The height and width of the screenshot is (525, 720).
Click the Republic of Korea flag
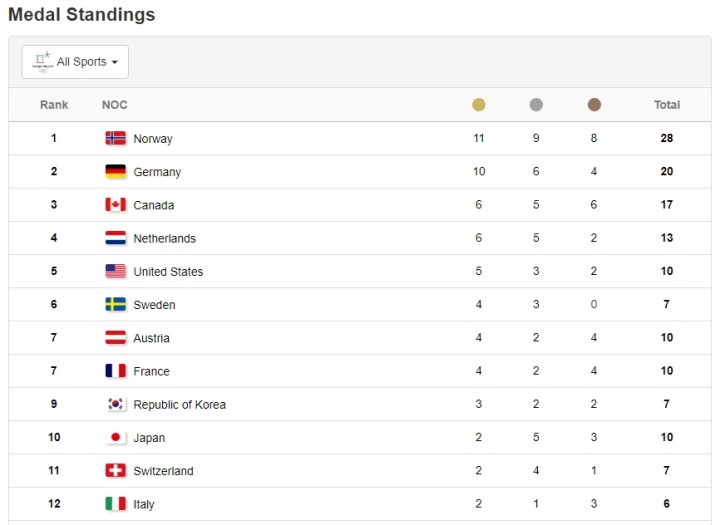pyautogui.click(x=116, y=404)
